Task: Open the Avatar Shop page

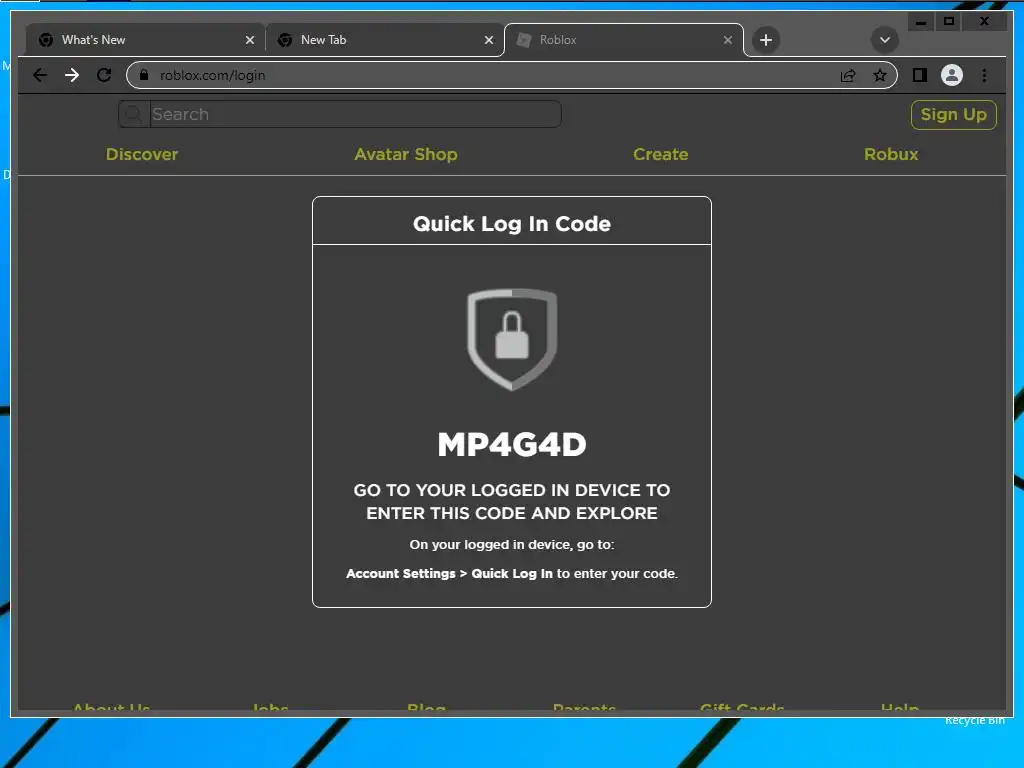Action: (406, 154)
